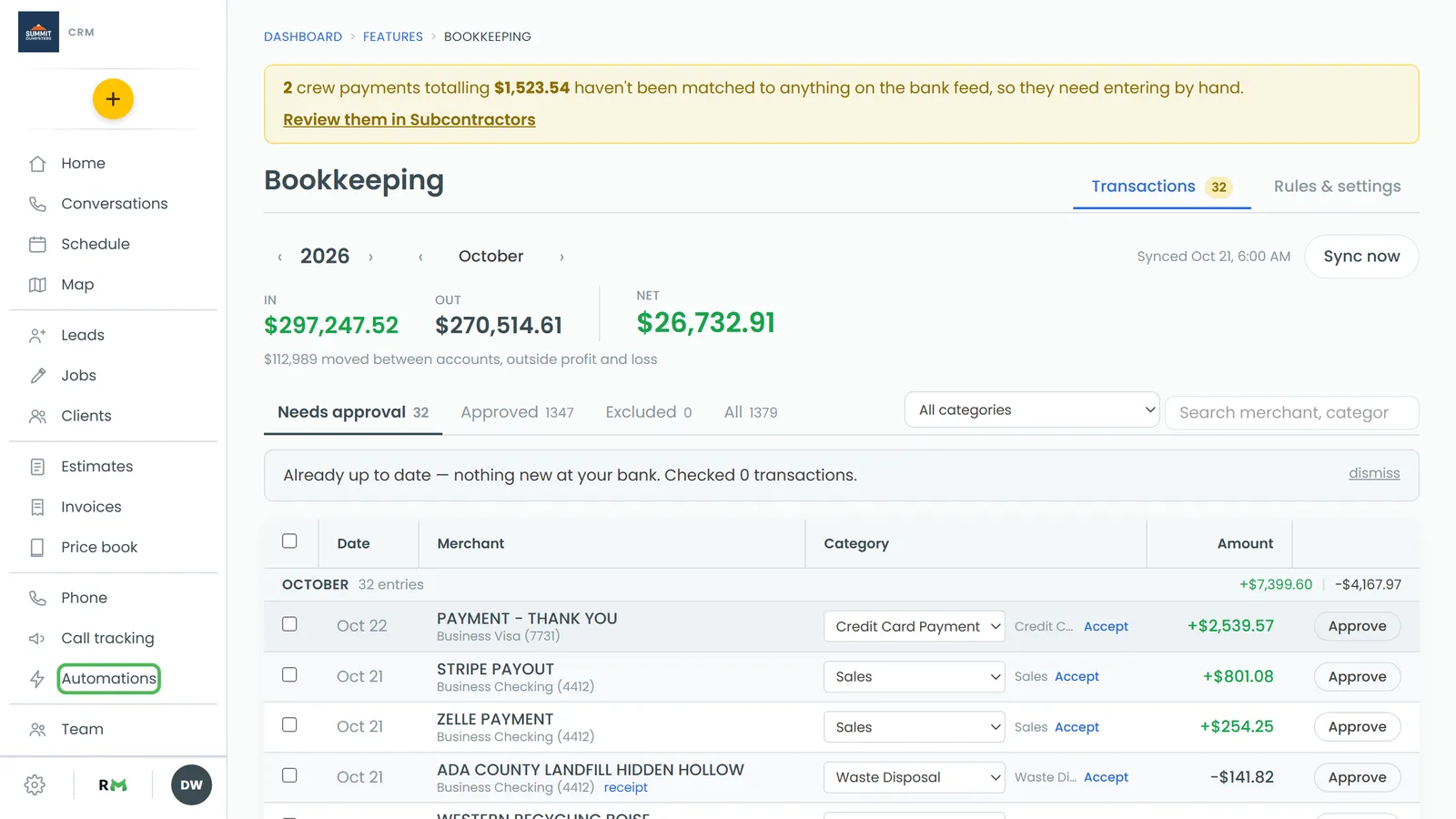Open the Schedule calendar icon
Image resolution: width=1456 pixels, height=819 pixels.
pyautogui.click(x=37, y=244)
